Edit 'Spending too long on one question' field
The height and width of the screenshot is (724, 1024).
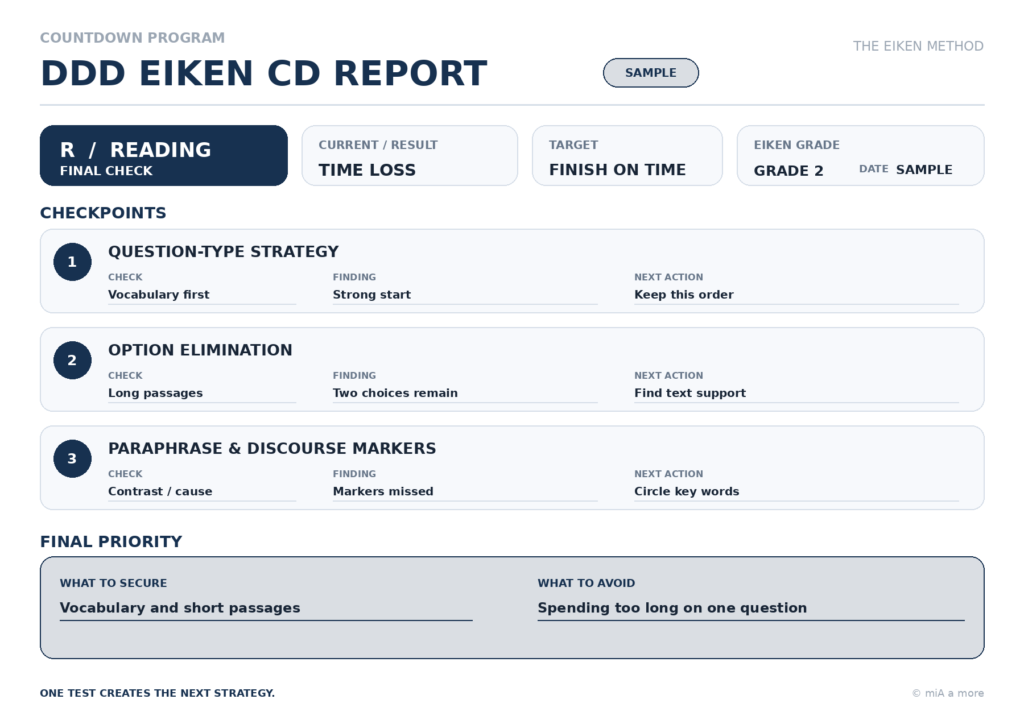point(751,608)
